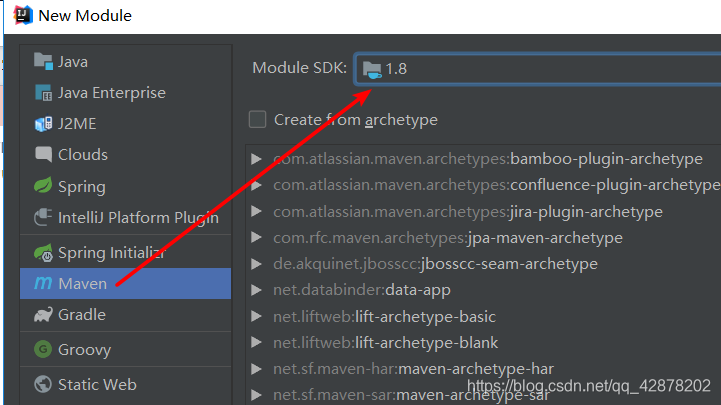Select the Spring Initializr label

112,253
